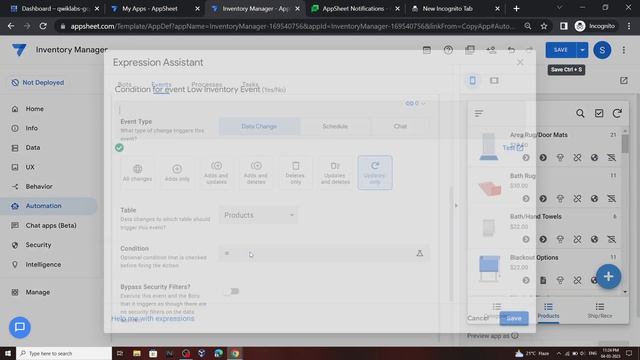Click Save in the Expression Assistant
The image size is (640, 360).
513,318
